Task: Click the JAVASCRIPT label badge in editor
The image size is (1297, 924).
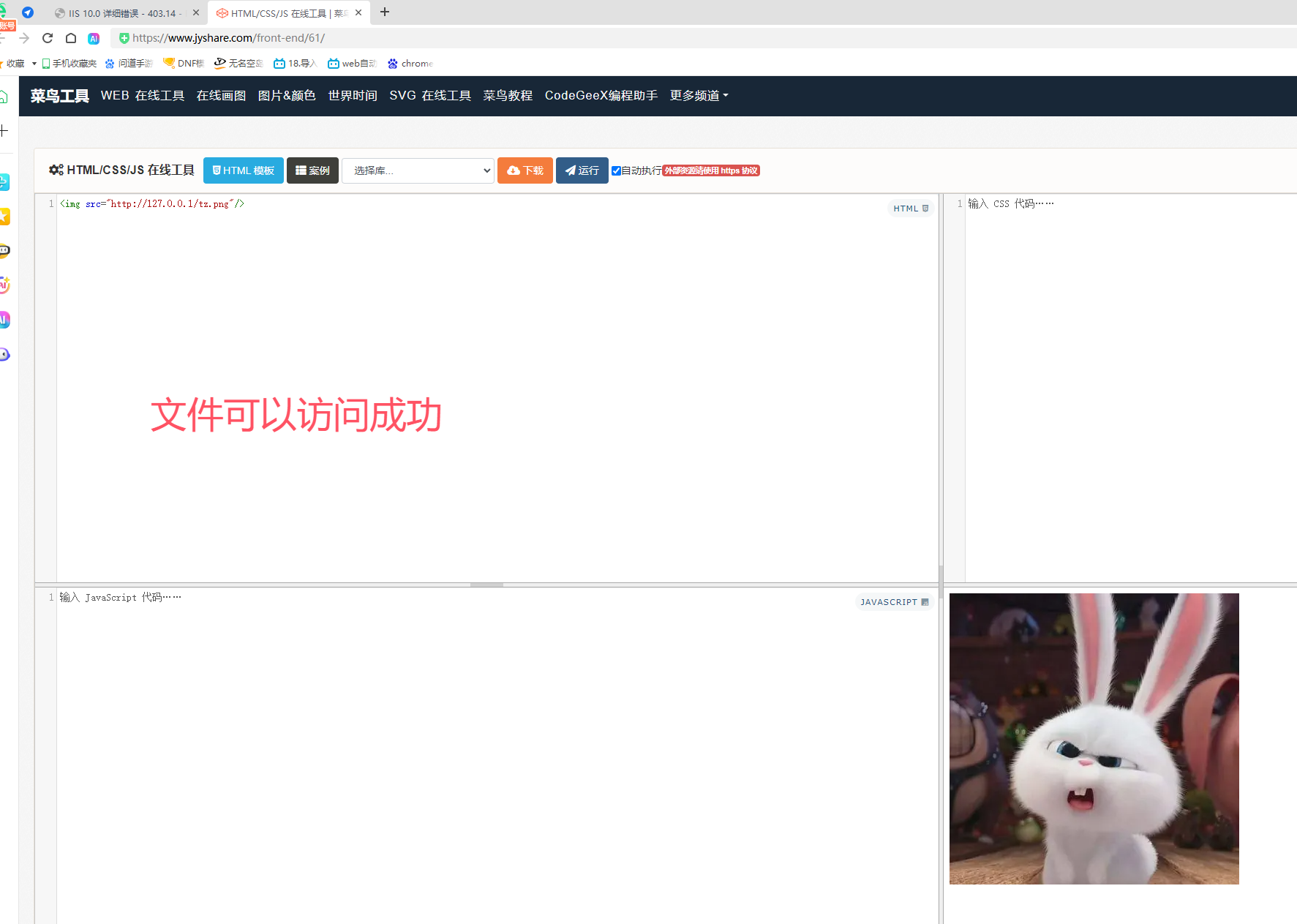Action: pos(894,602)
